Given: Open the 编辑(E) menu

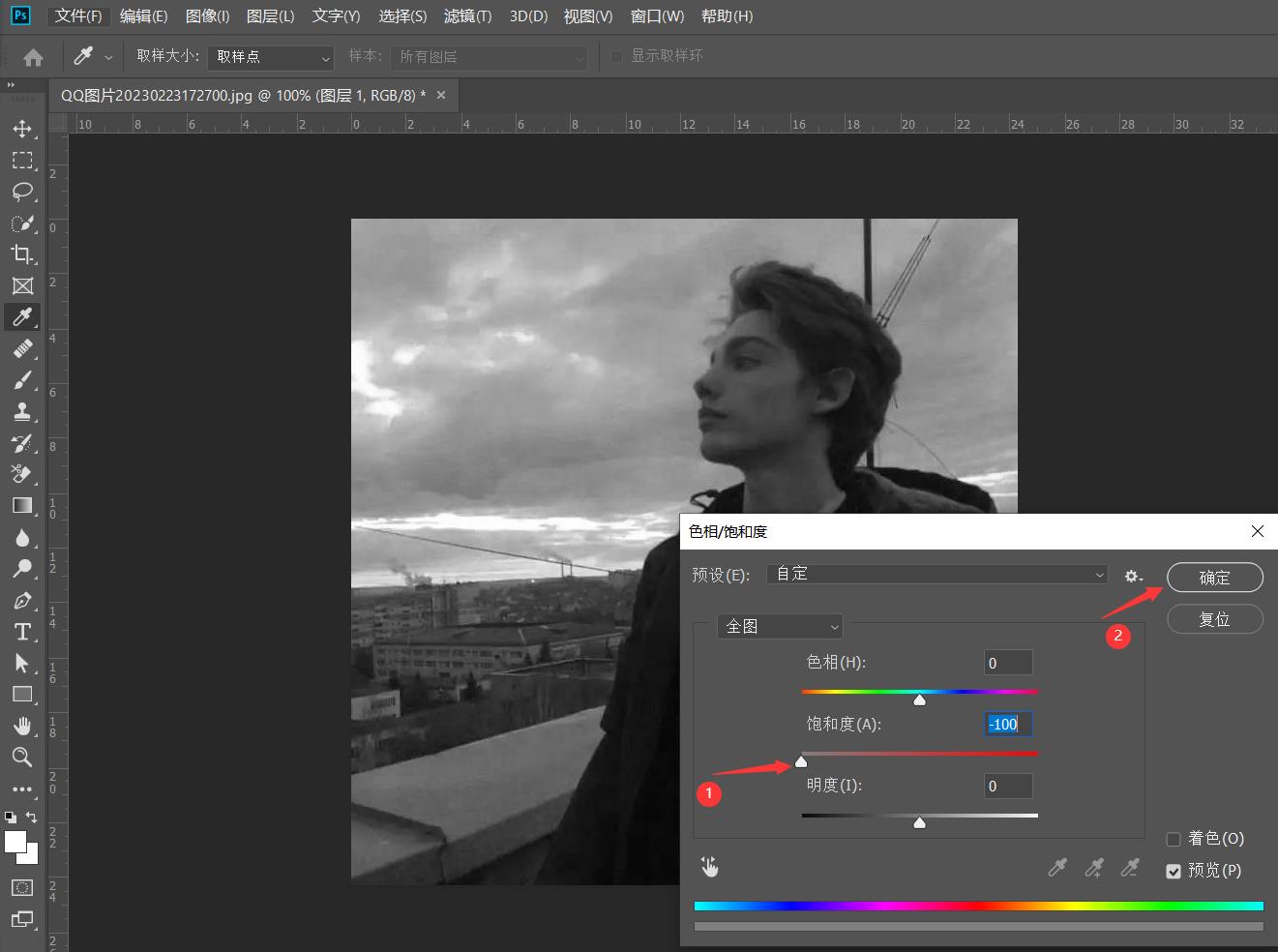Looking at the screenshot, I should [x=143, y=16].
